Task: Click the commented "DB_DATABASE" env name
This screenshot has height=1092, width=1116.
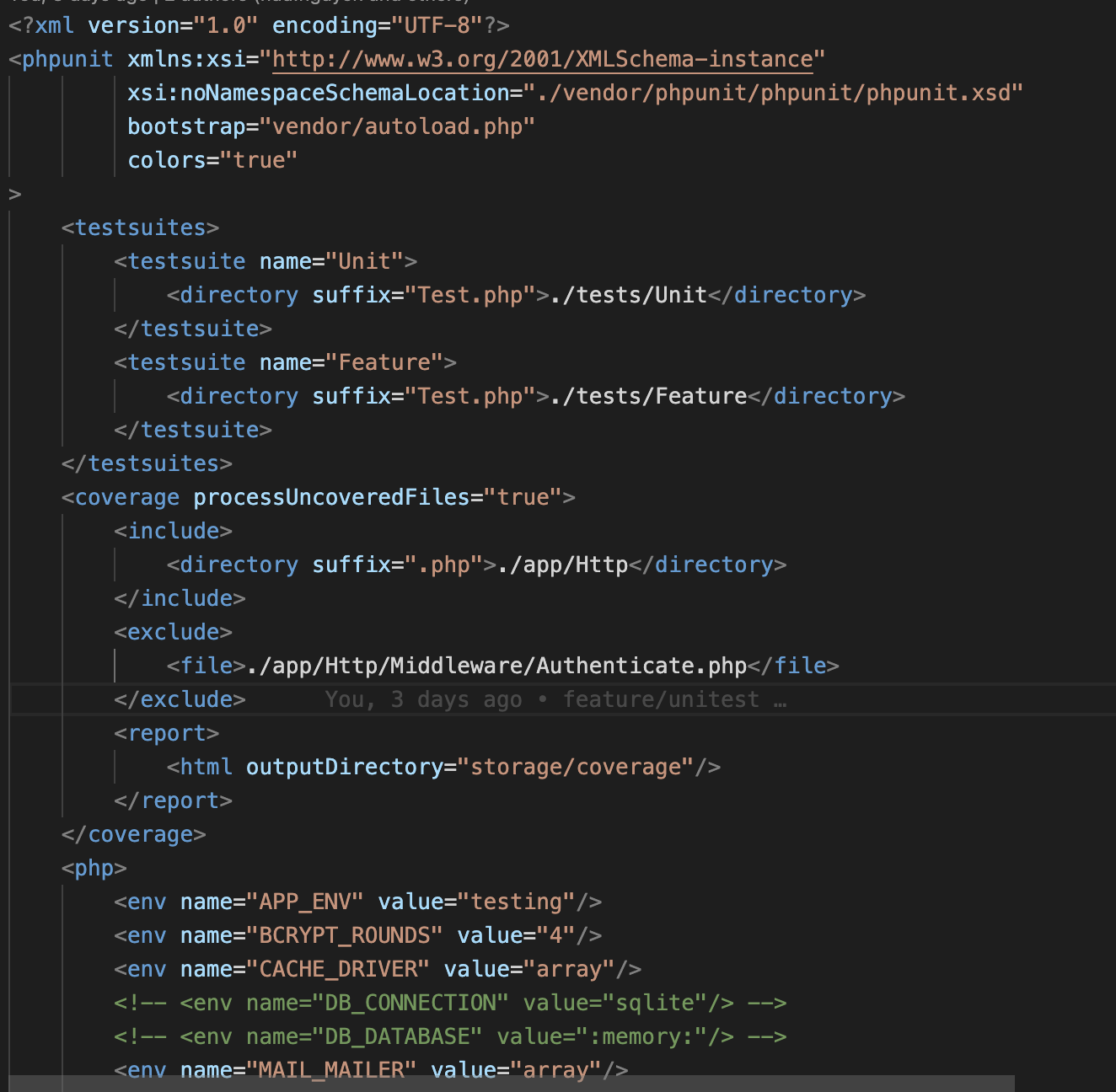Action: [x=397, y=1037]
